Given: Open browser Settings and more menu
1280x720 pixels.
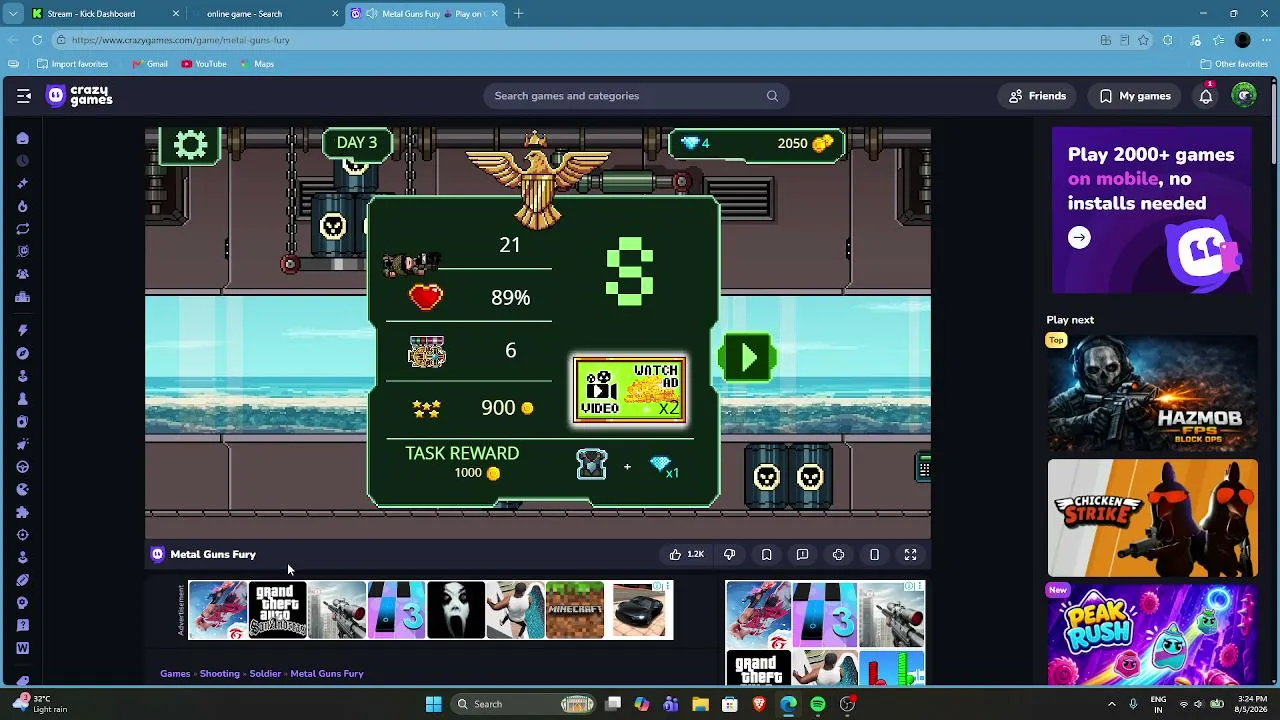Looking at the screenshot, I should pos(1267,40).
